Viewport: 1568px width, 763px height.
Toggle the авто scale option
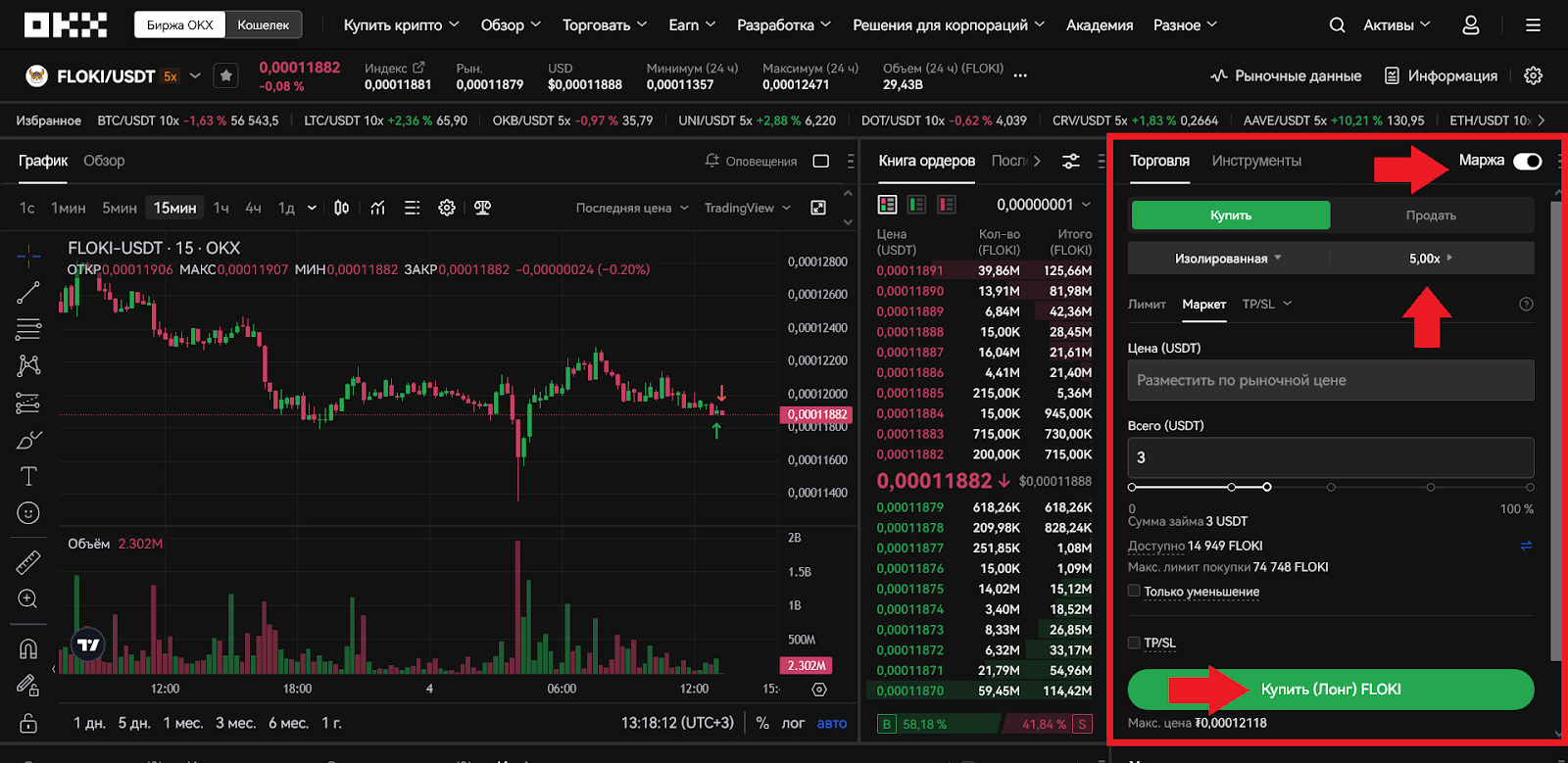point(832,723)
